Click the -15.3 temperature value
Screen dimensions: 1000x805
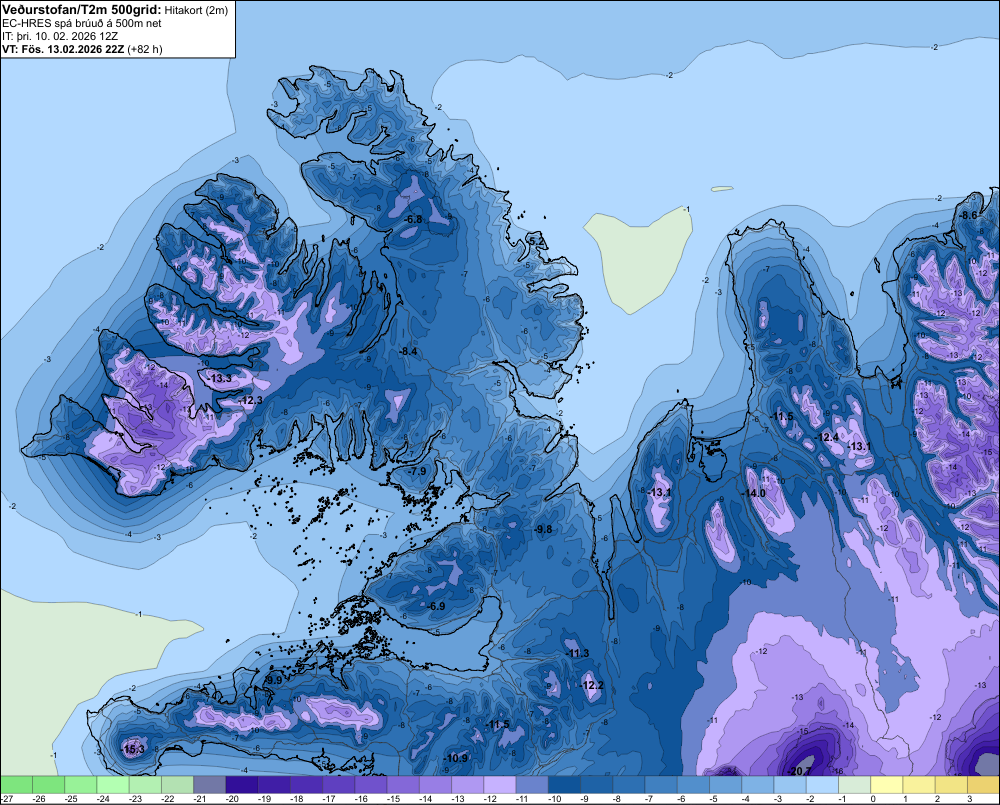click(x=133, y=749)
